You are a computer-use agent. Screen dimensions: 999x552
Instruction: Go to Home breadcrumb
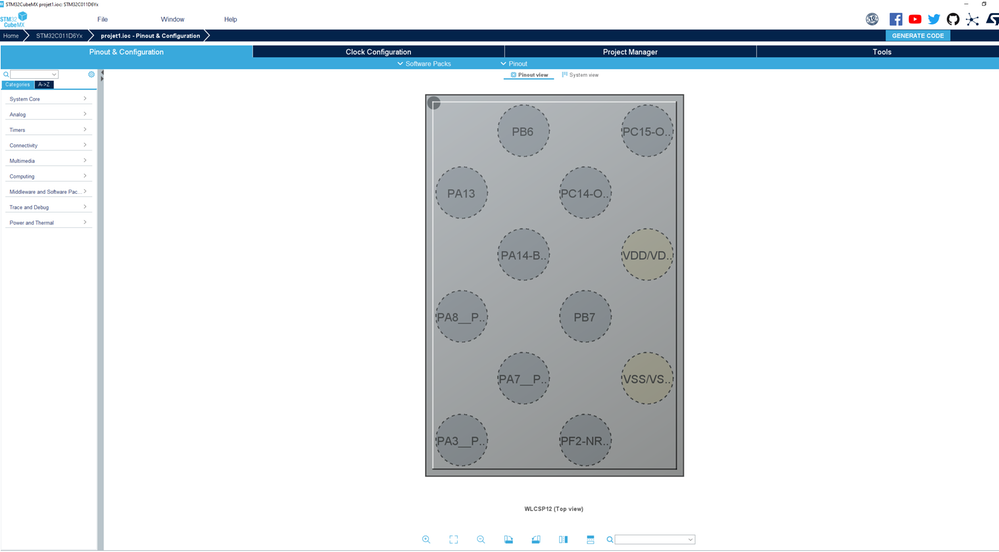tap(11, 36)
